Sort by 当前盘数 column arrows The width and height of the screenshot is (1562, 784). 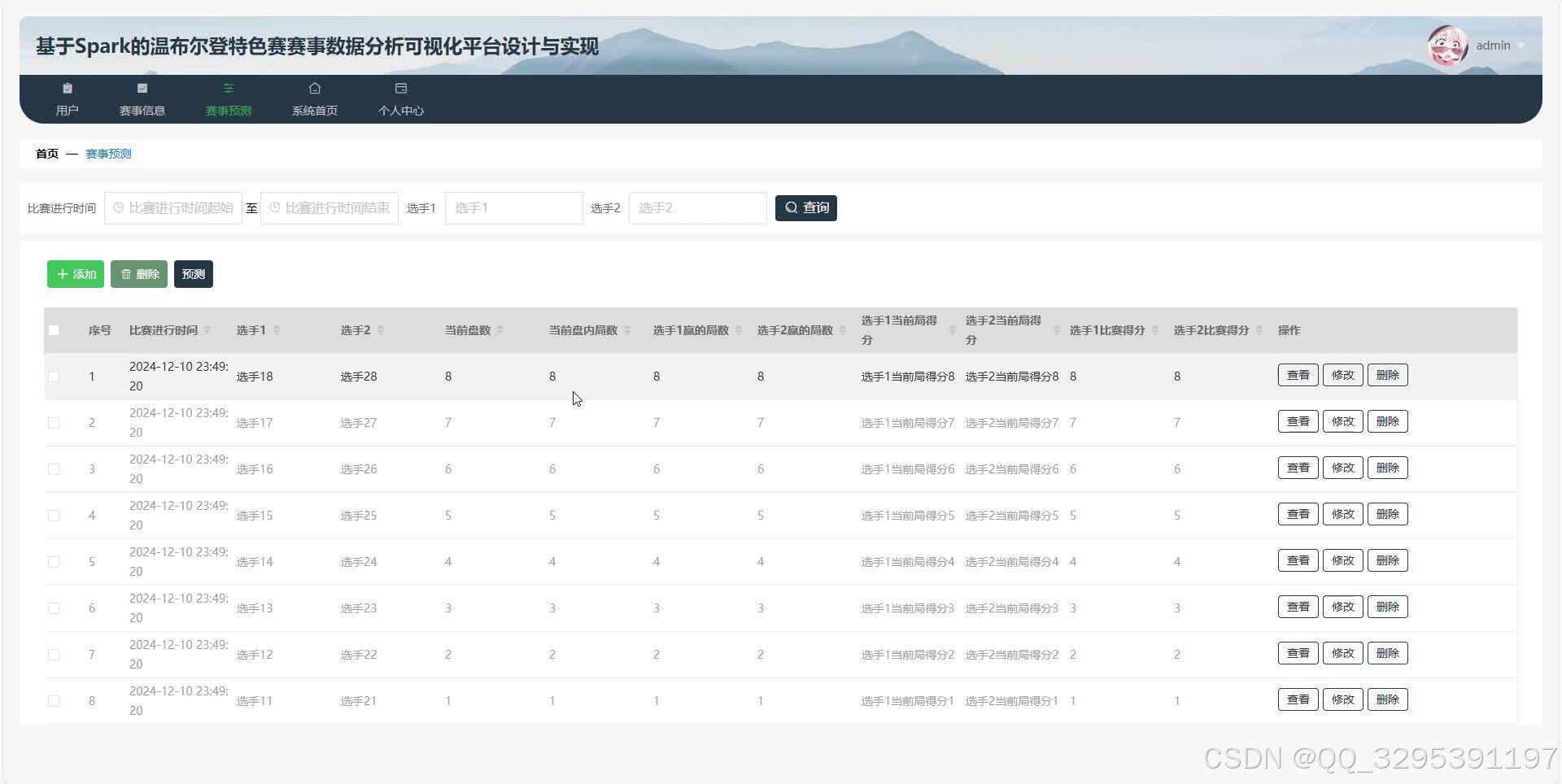point(500,330)
